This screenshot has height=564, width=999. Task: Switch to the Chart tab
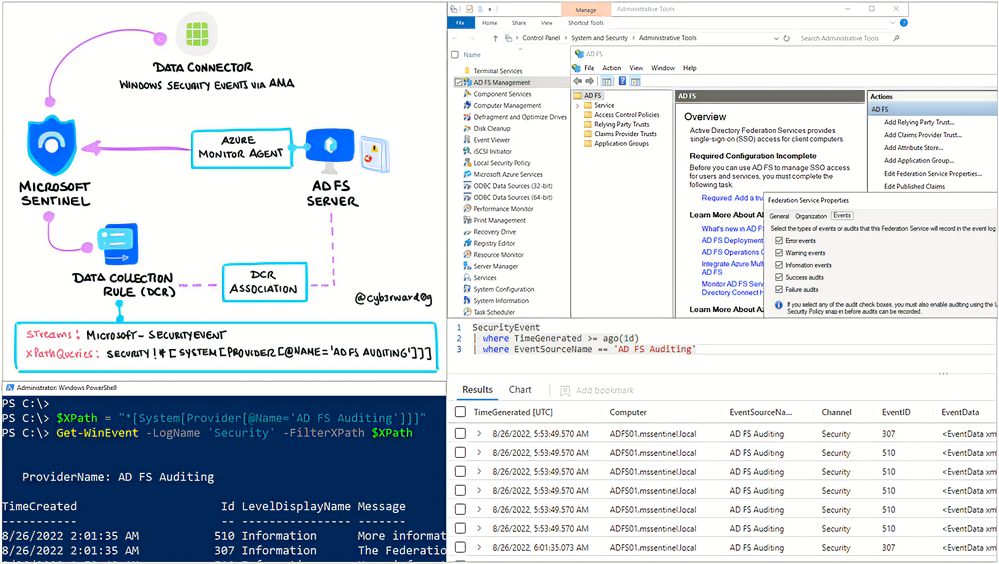pyautogui.click(x=520, y=390)
